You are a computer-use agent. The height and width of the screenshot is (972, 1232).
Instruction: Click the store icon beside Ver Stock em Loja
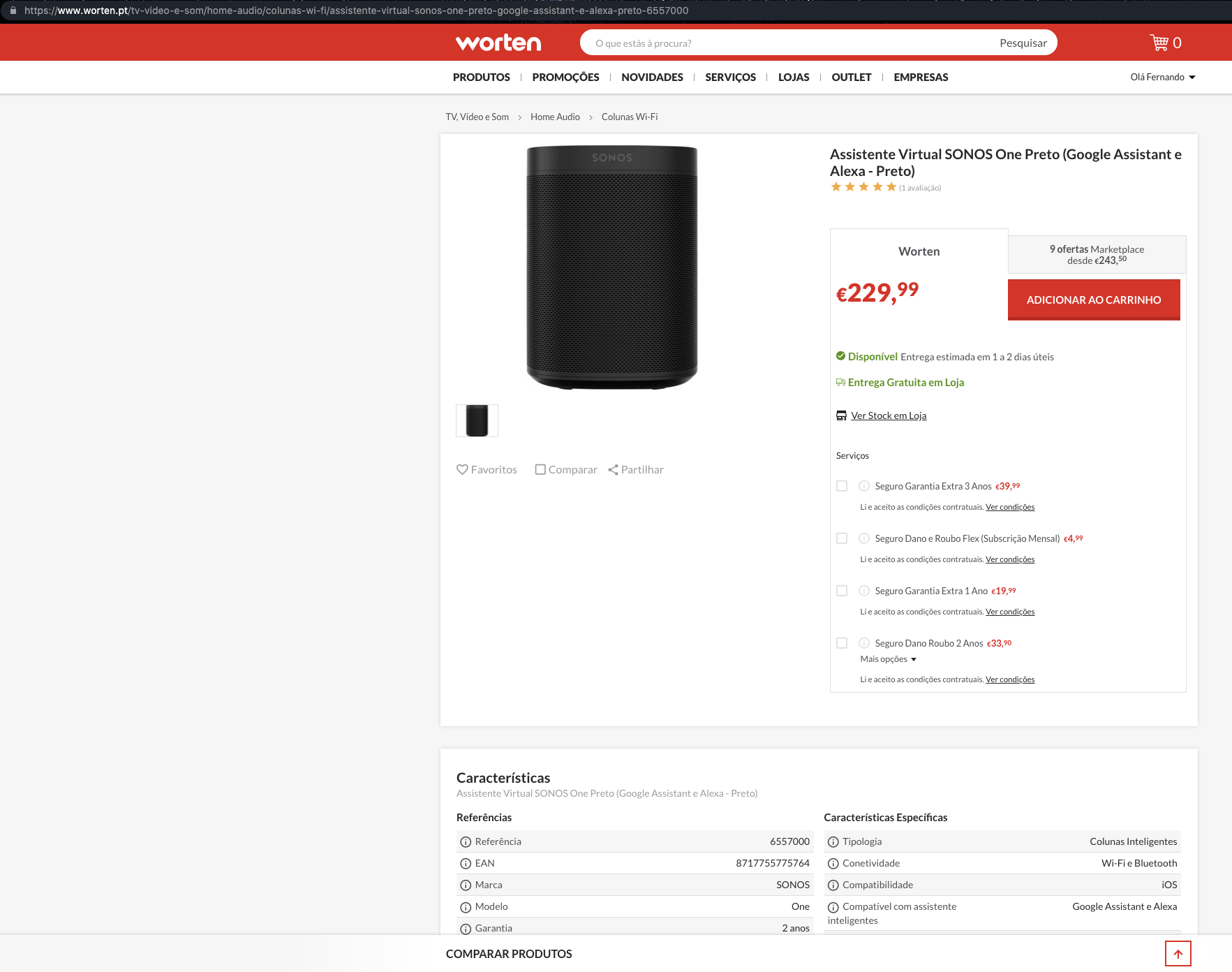[841, 415]
